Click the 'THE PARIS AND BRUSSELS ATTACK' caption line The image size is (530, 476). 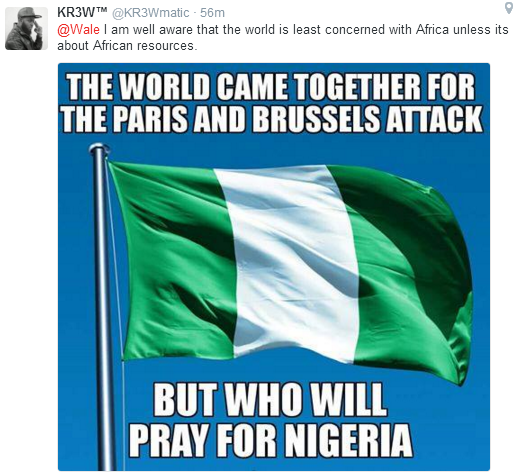(271, 119)
